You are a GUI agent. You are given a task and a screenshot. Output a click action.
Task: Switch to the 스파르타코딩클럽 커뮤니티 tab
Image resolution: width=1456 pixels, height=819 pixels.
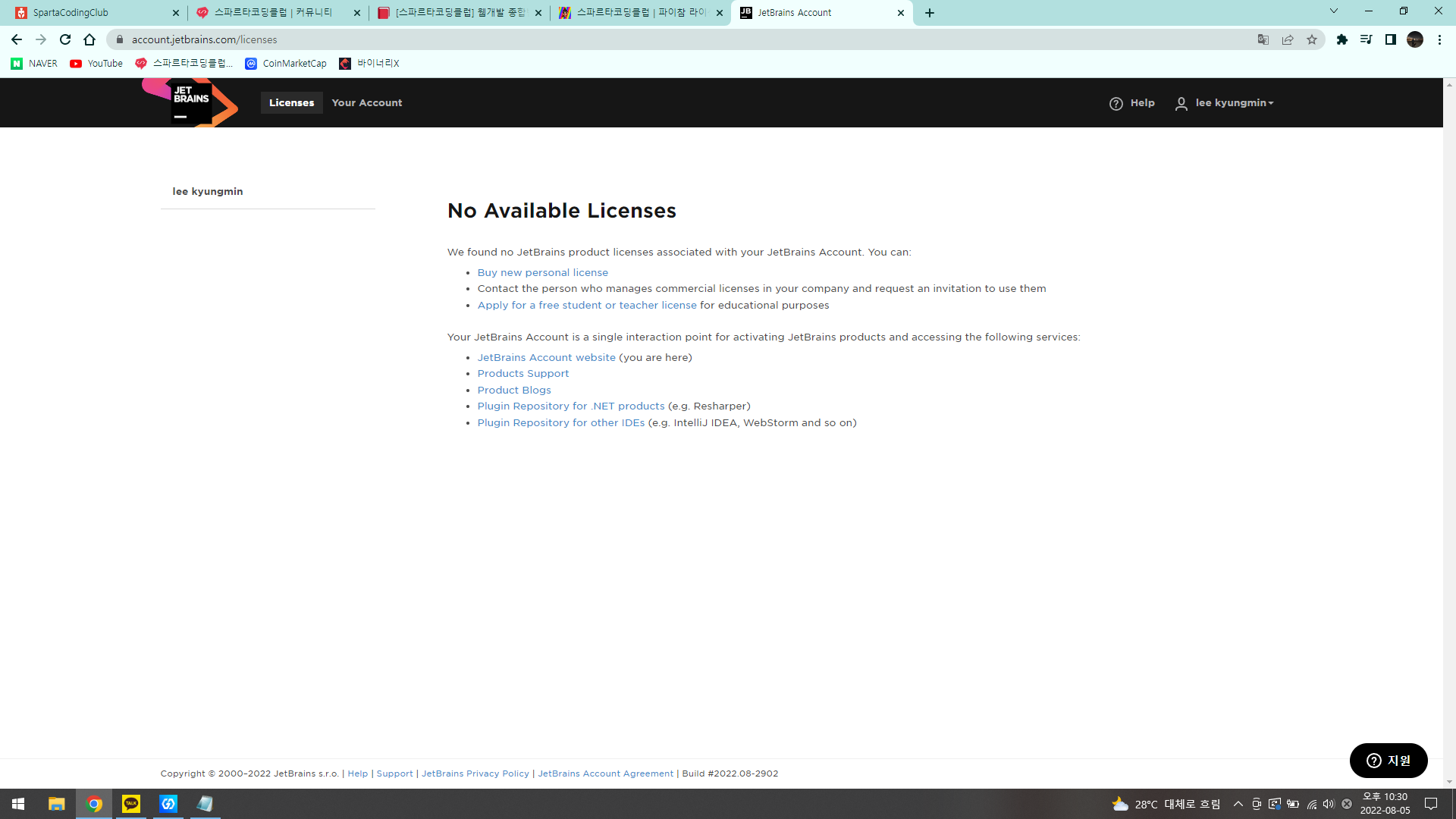pos(277,13)
